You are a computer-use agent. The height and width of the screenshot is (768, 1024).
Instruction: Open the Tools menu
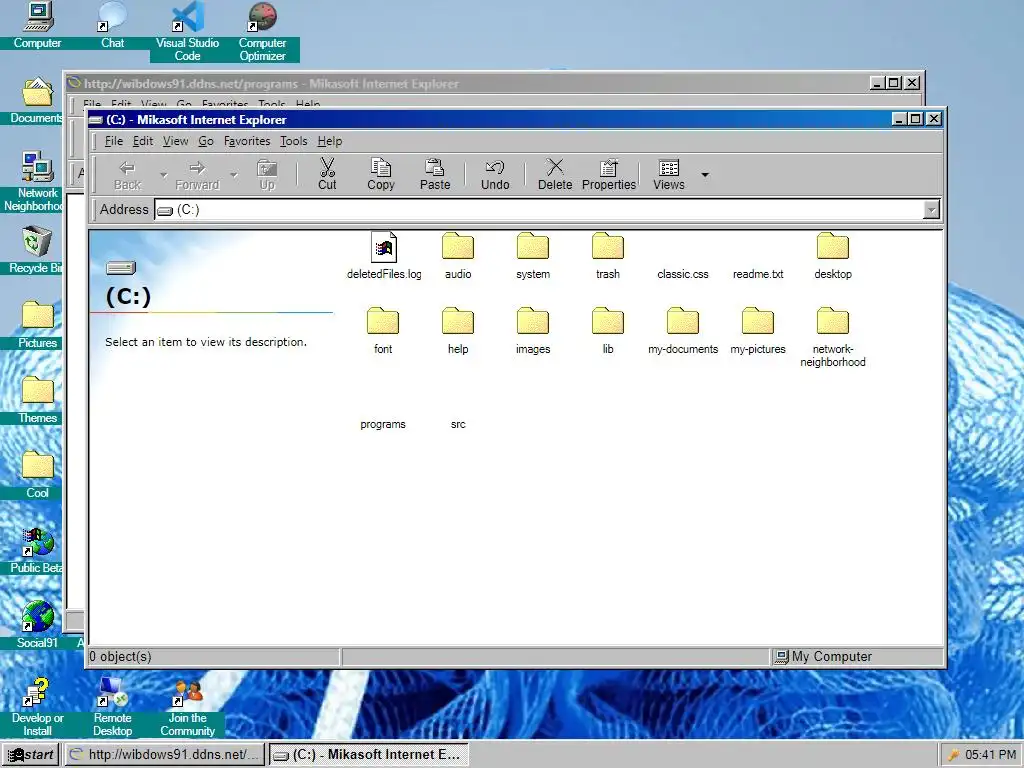pos(293,141)
